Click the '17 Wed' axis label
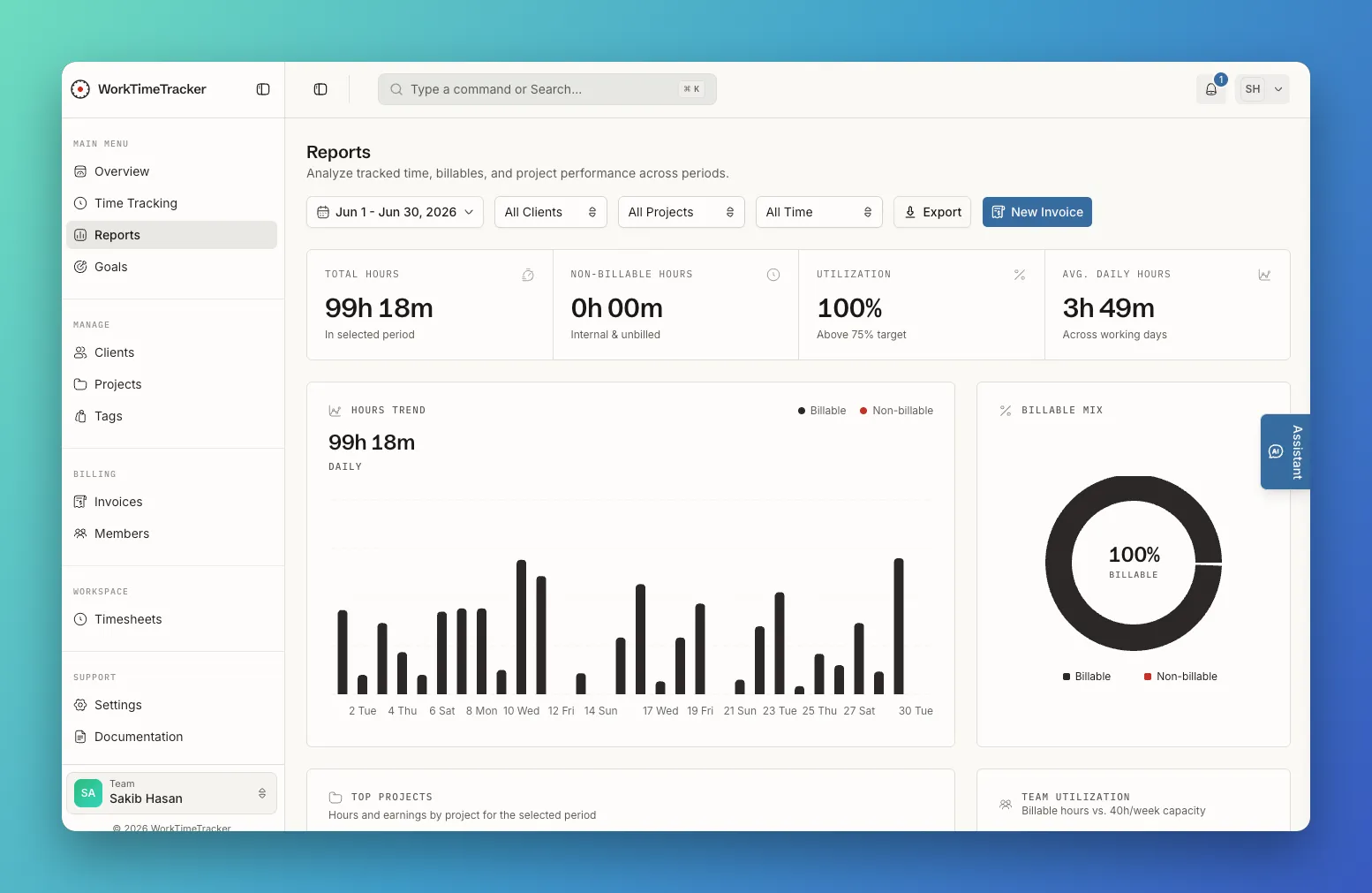The width and height of the screenshot is (1372, 893). click(x=660, y=711)
